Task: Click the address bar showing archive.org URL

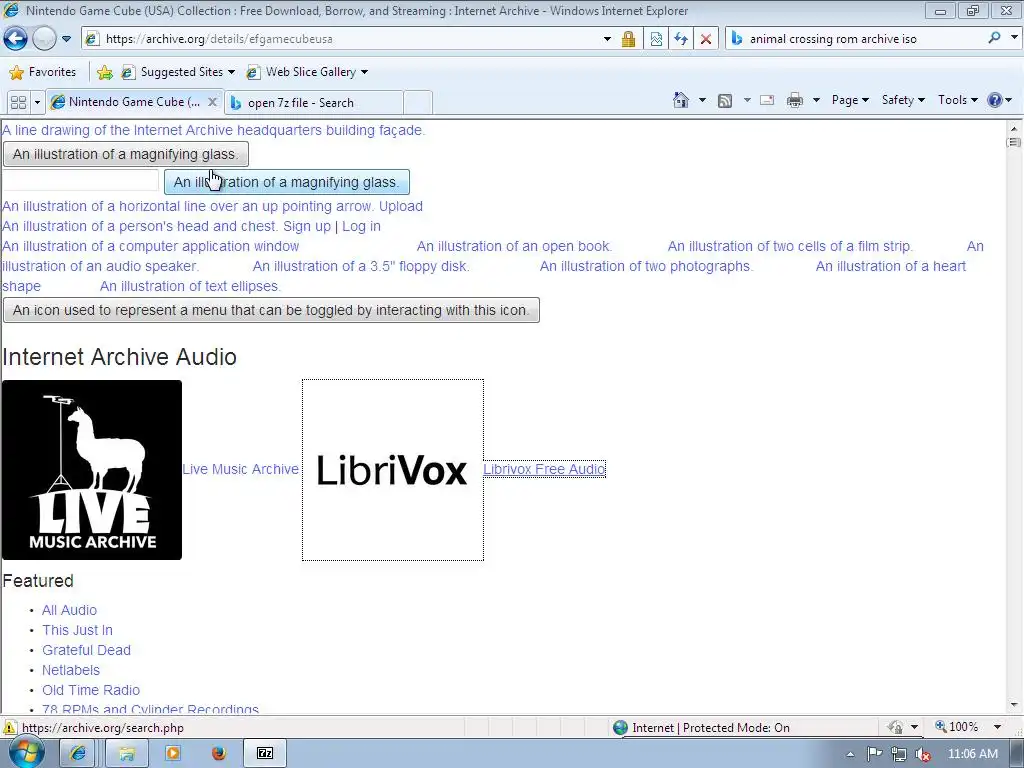Action: click(x=340, y=39)
